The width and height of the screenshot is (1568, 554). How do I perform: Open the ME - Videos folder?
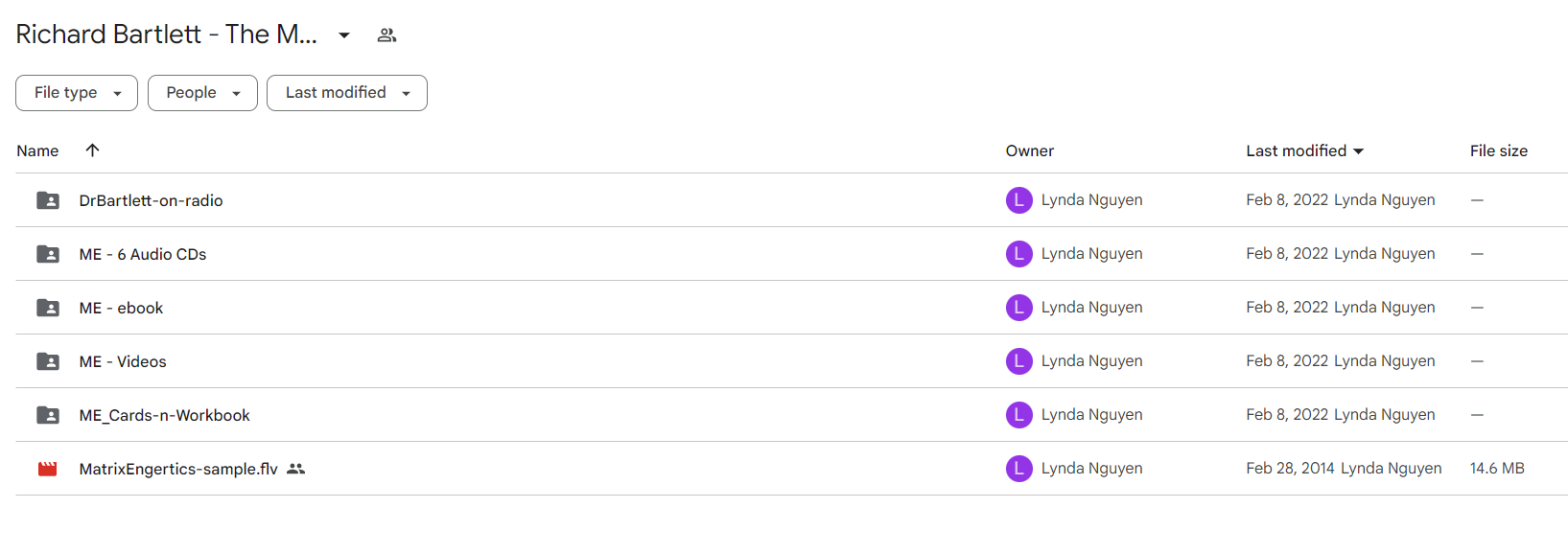coord(123,361)
